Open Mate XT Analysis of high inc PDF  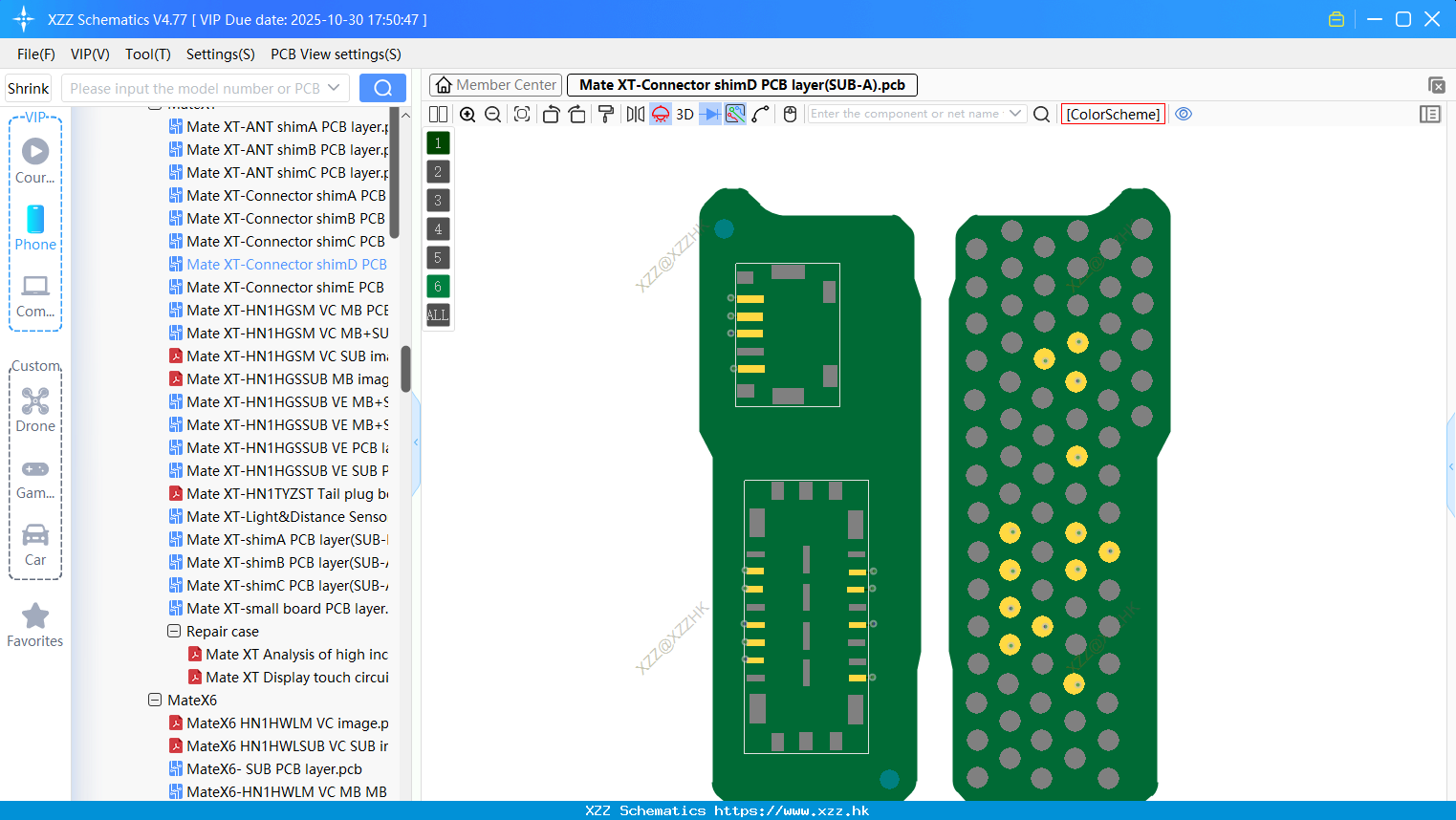coord(288,655)
